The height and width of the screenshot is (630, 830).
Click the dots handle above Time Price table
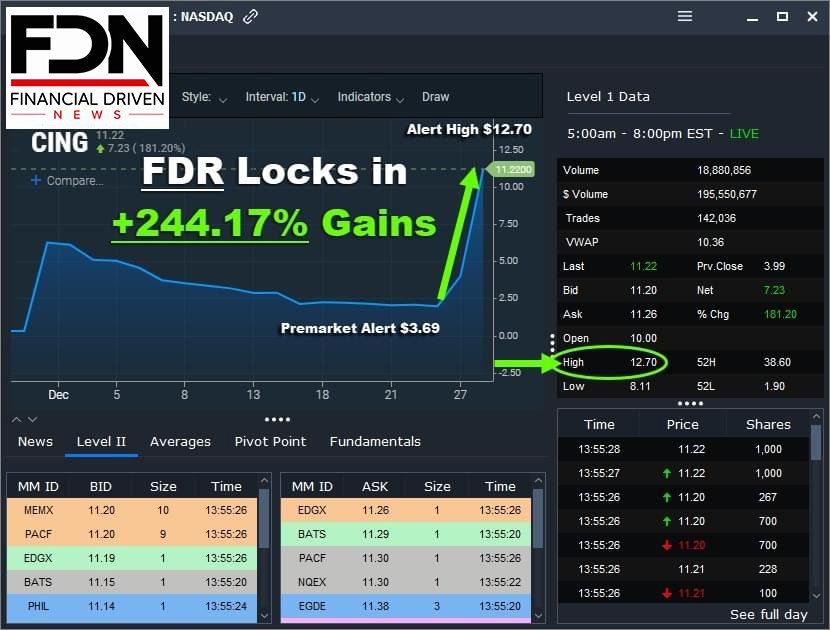pyautogui.click(x=690, y=403)
